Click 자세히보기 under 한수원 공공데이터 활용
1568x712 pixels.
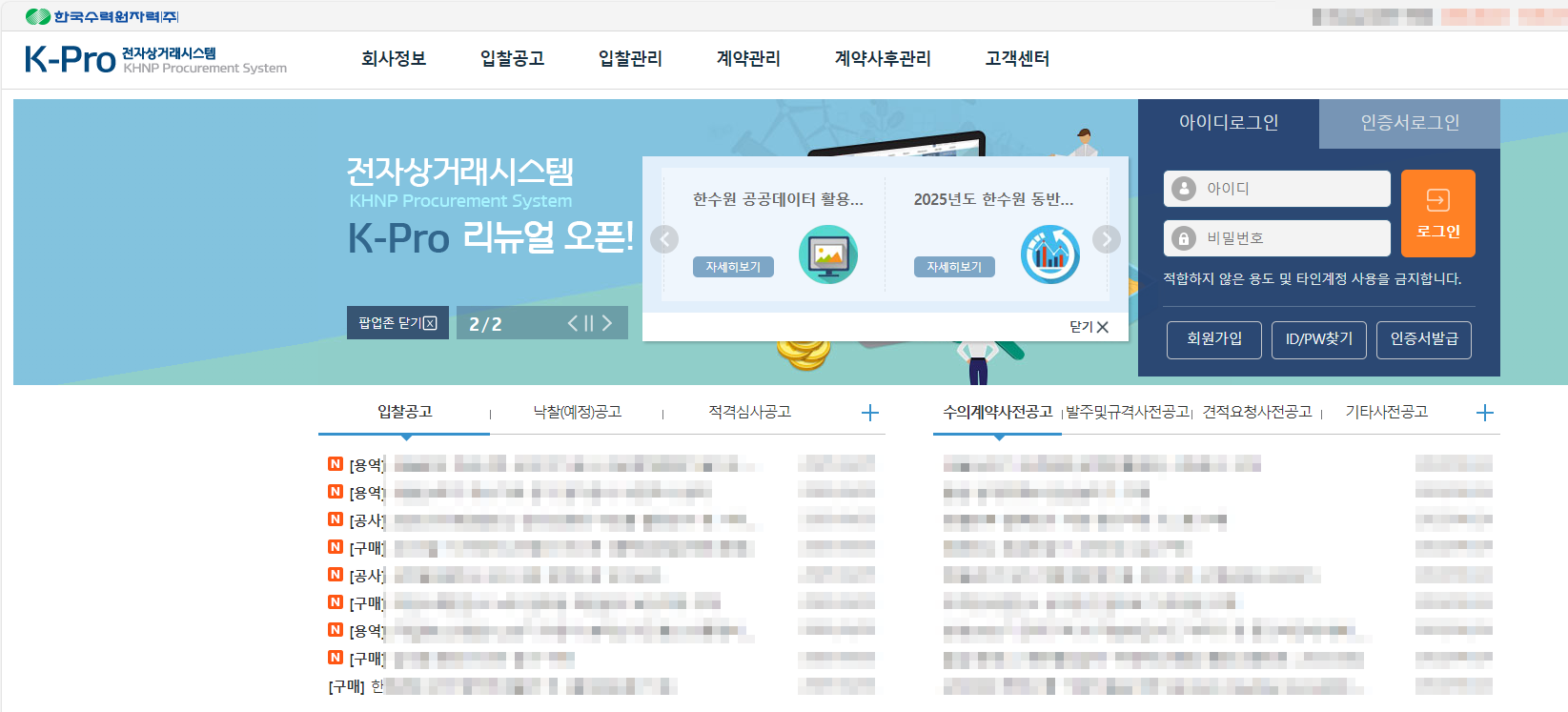(x=733, y=267)
